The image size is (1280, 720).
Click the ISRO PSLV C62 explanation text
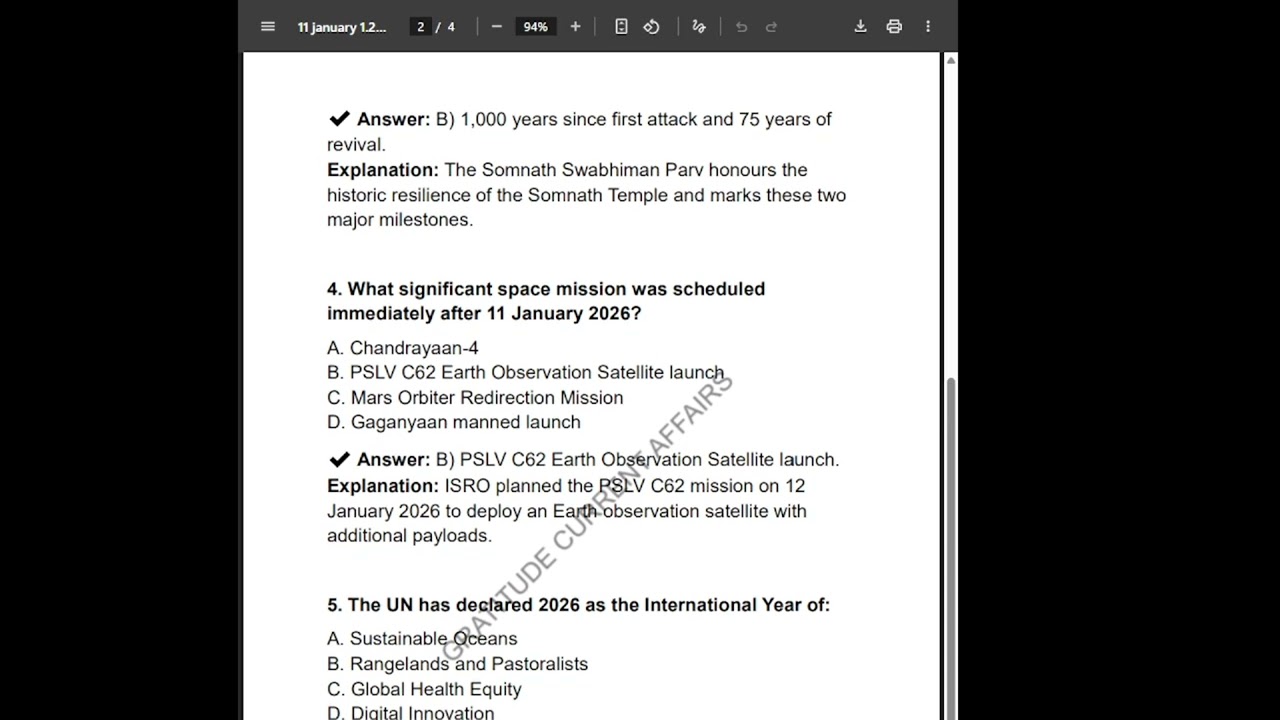click(567, 510)
